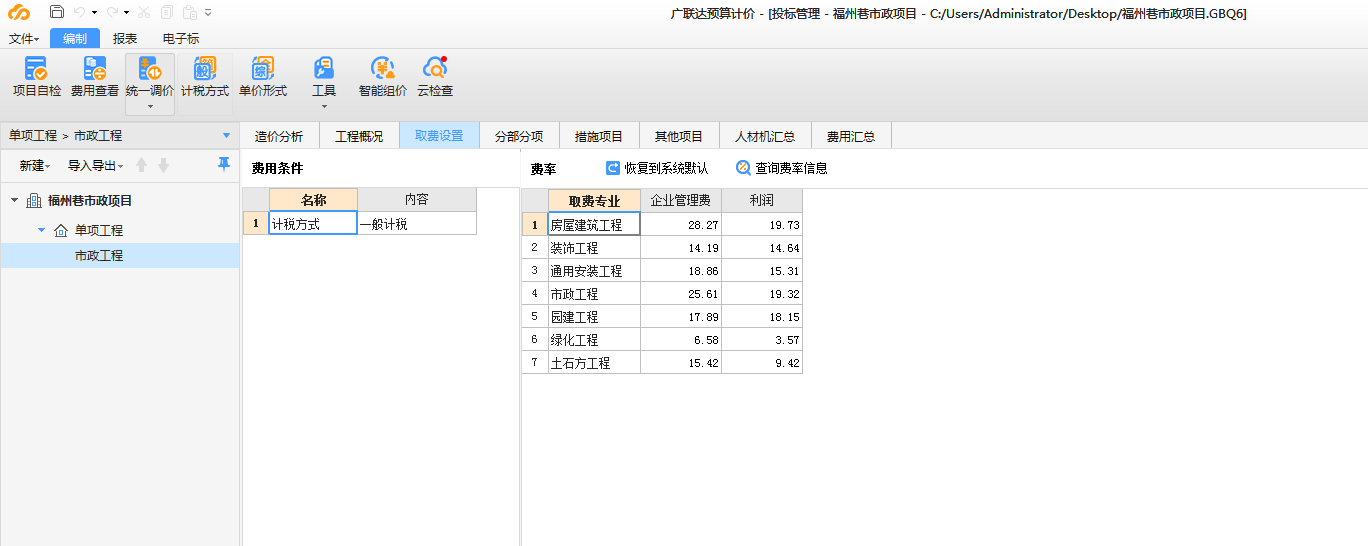The image size is (1368, 546).
Task: Open the 分部分项 tab
Action: point(519,136)
